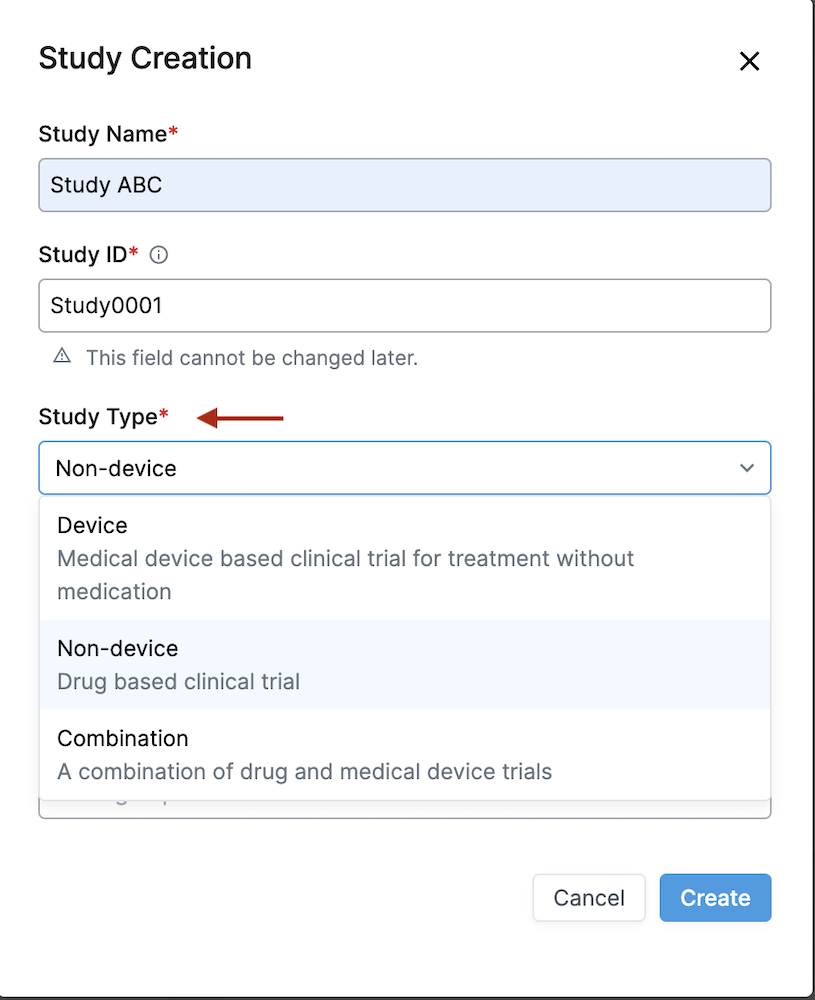Click the Study Type label
Image resolution: width=815 pixels, height=1000 pixels.
[103, 417]
